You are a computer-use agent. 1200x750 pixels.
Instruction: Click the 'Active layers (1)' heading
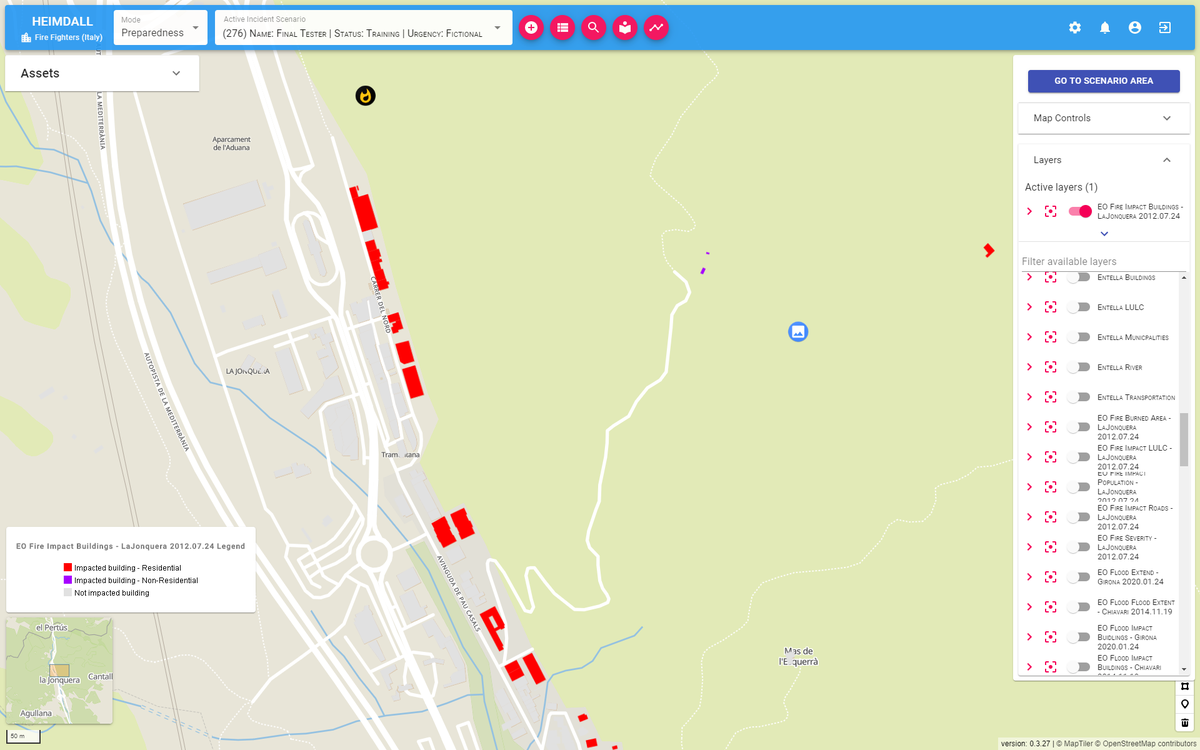1061,187
